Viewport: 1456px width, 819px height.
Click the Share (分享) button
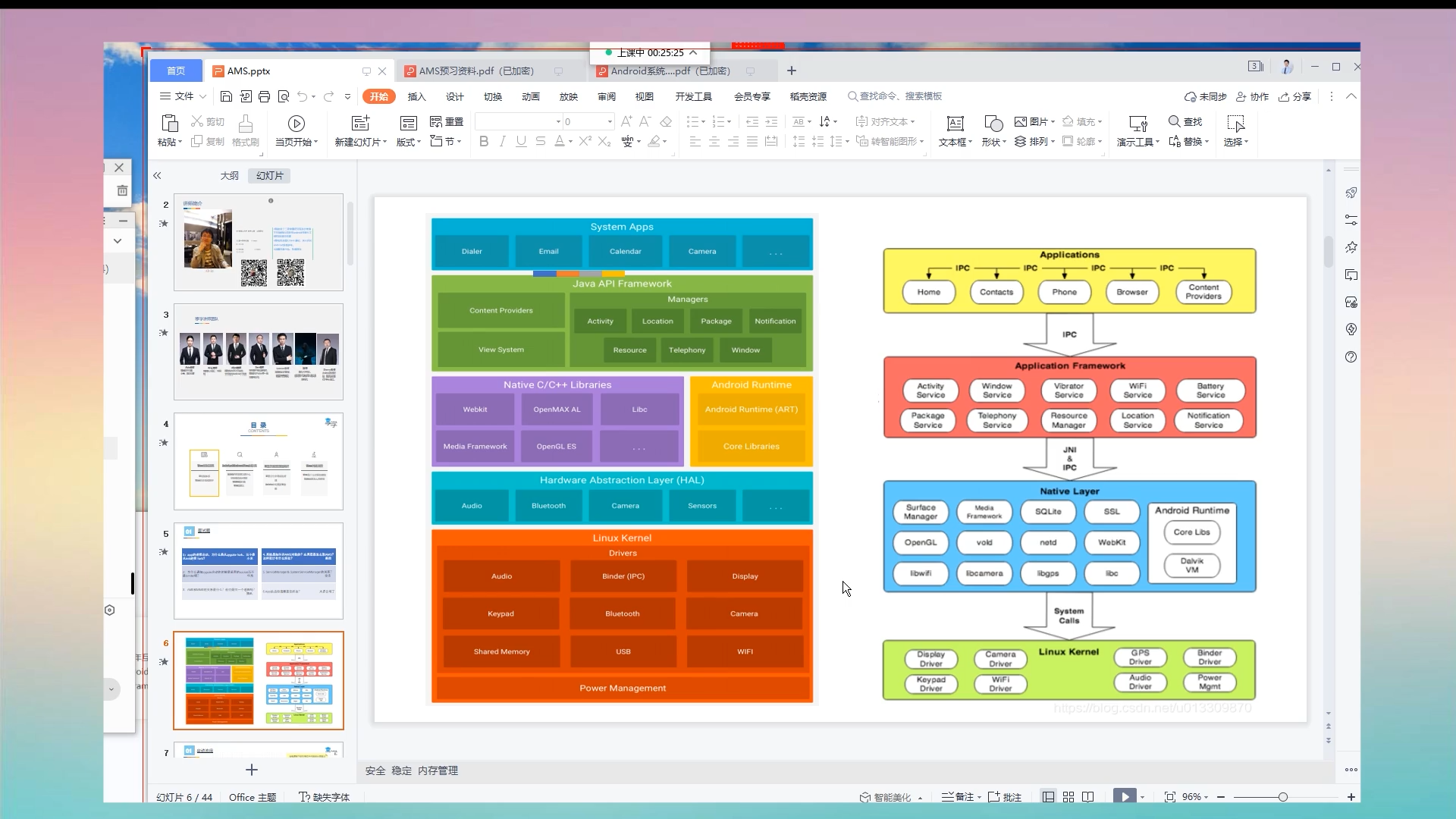click(1295, 96)
